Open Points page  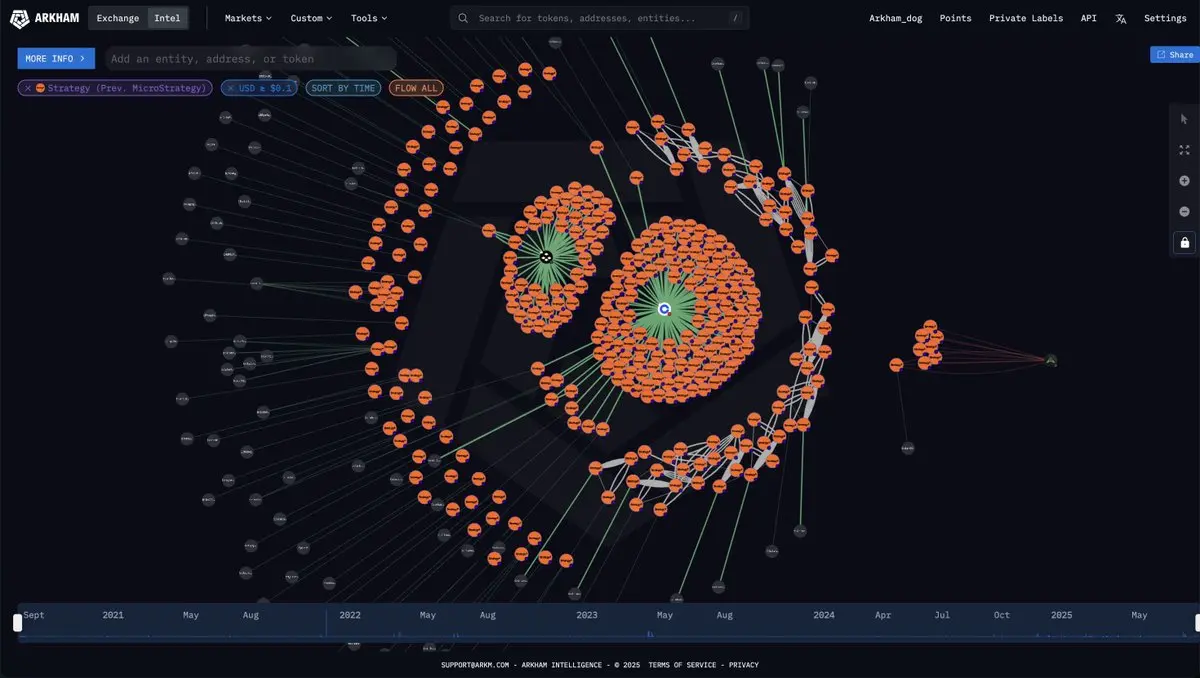(x=956, y=18)
